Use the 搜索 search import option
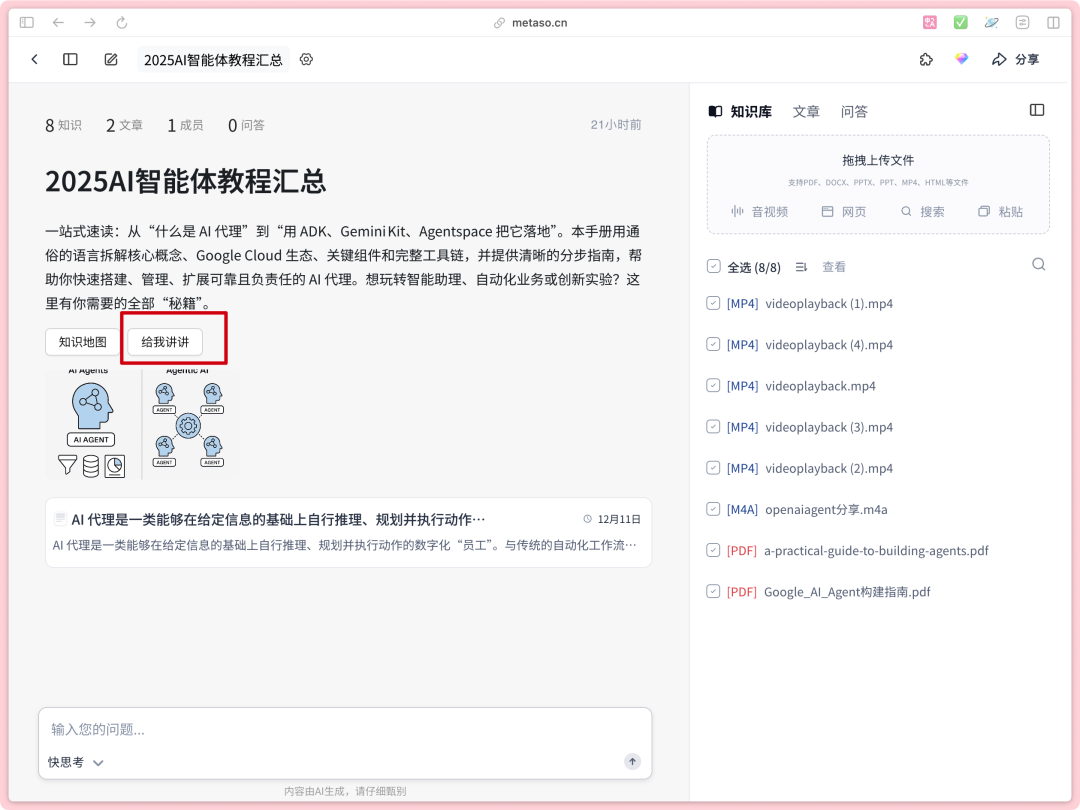The image size is (1080, 810). pyautogui.click(x=922, y=211)
